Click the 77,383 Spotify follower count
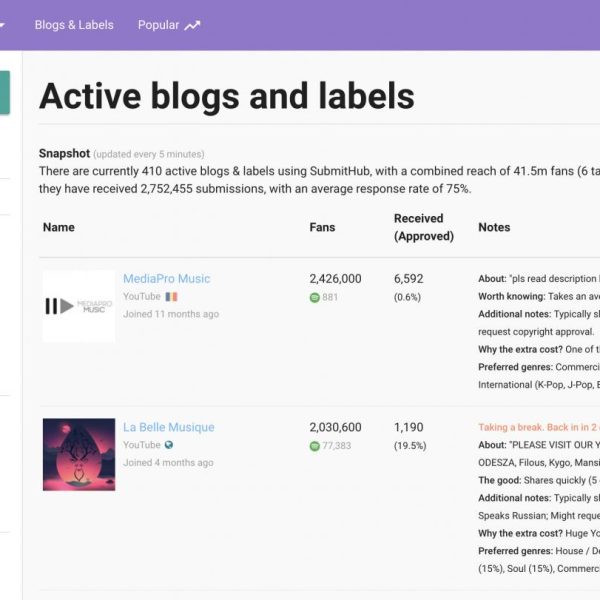 coord(336,446)
